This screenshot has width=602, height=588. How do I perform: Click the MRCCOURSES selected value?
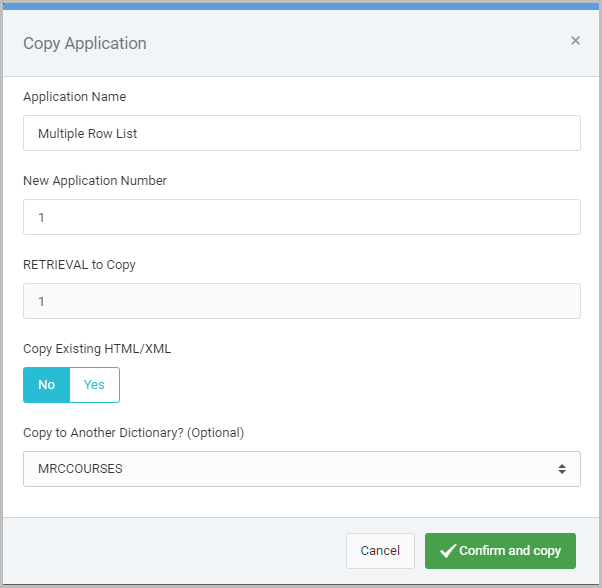coord(80,469)
